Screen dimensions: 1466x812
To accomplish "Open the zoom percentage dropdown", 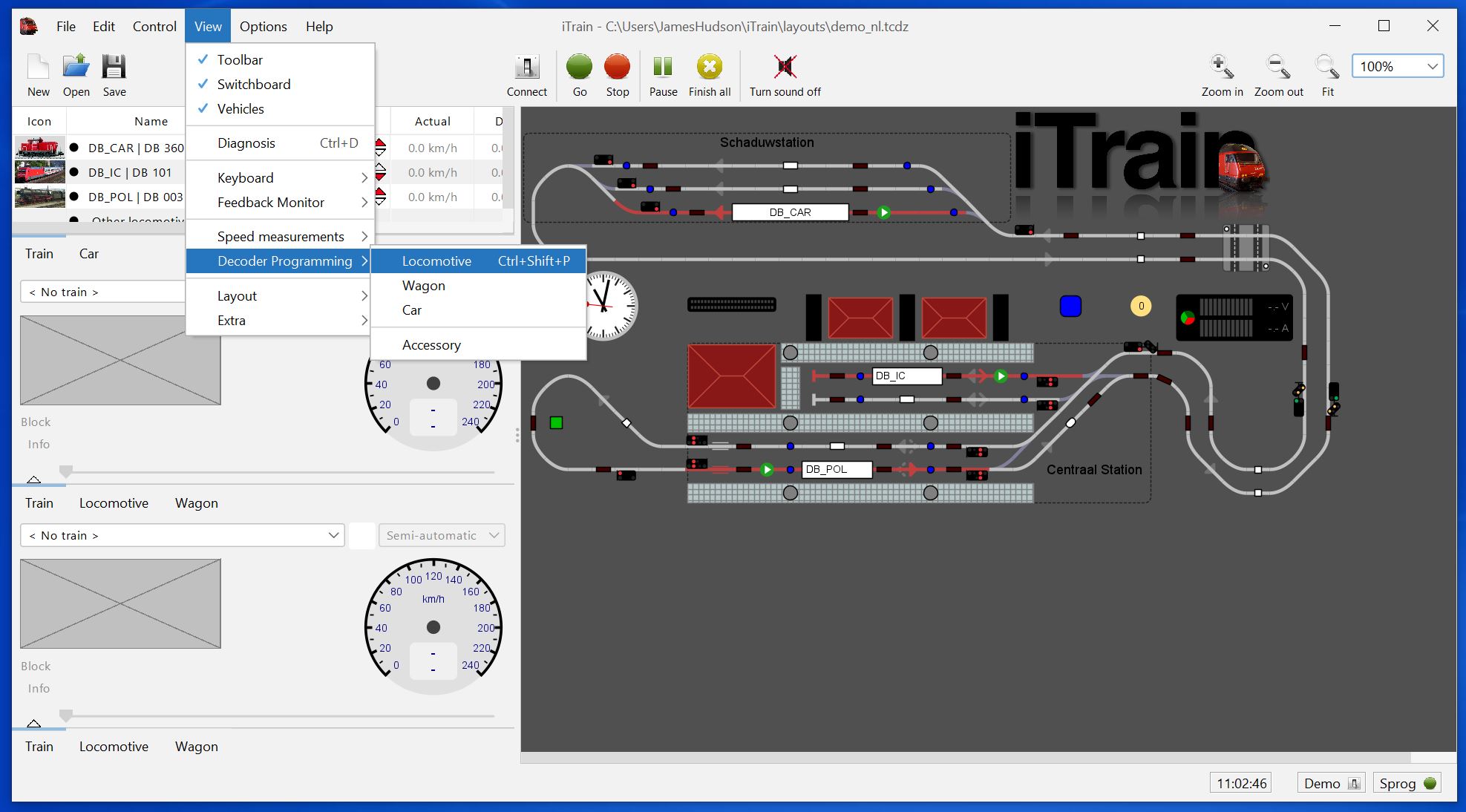I will [x=1432, y=66].
